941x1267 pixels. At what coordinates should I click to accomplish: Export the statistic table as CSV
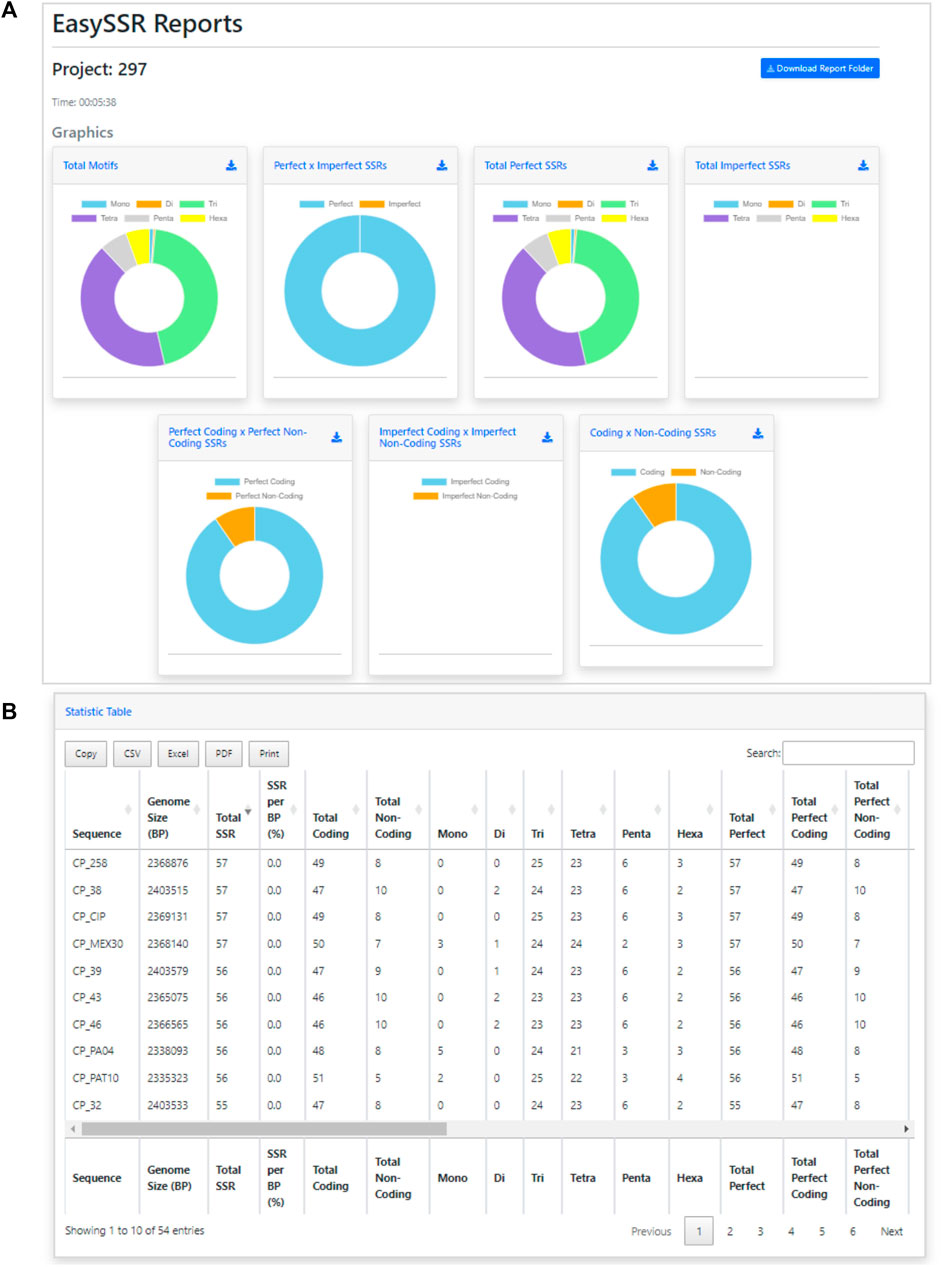[132, 754]
